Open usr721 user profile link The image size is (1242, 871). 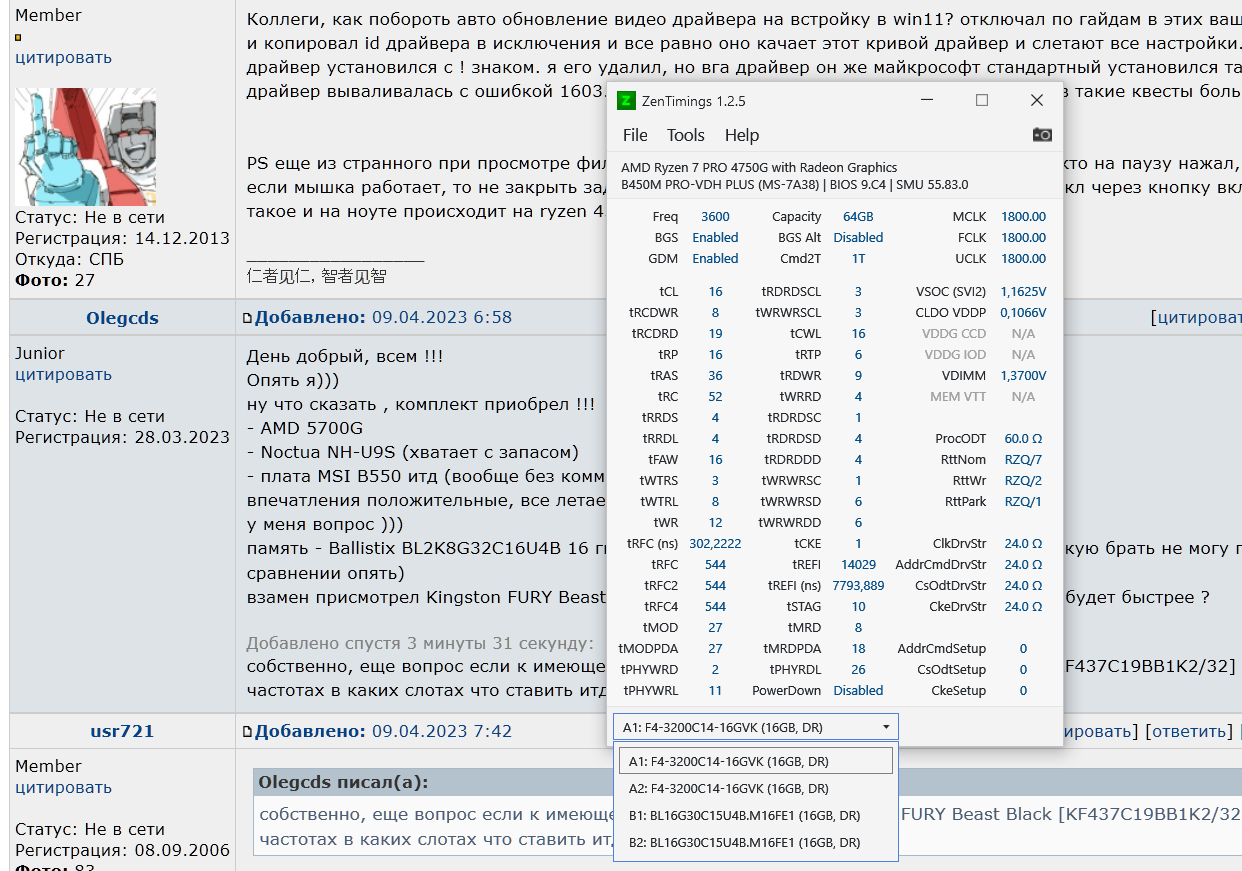[122, 731]
